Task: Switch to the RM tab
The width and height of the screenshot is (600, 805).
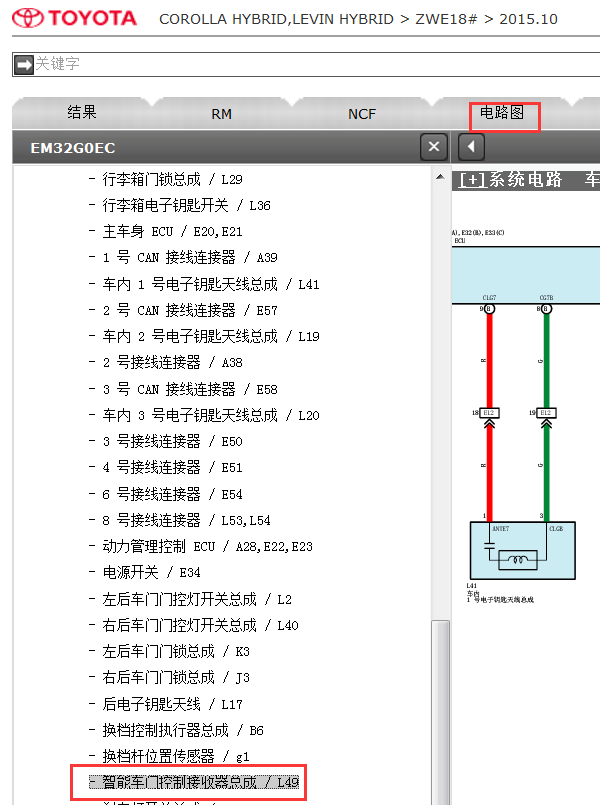Action: (221, 113)
